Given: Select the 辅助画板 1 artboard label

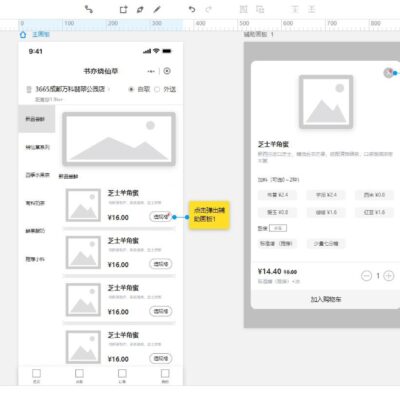Looking at the screenshot, I should pyautogui.click(x=259, y=34).
